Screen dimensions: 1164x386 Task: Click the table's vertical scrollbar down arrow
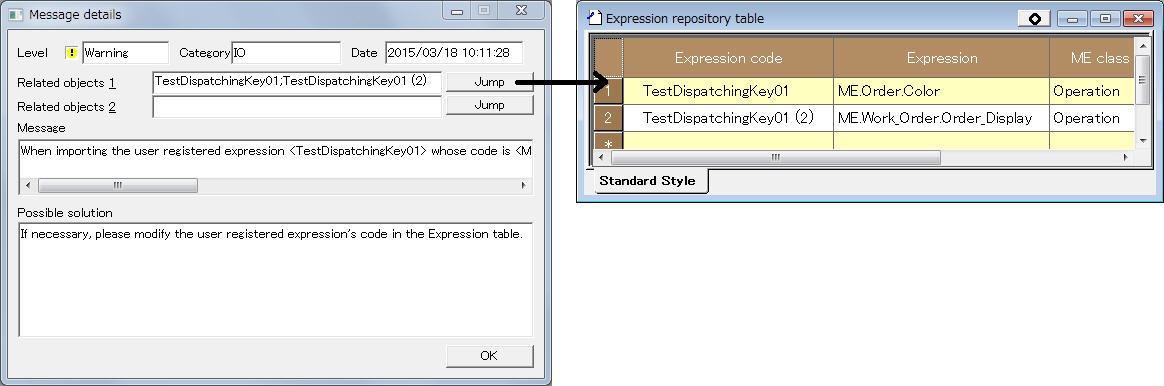click(x=1142, y=140)
